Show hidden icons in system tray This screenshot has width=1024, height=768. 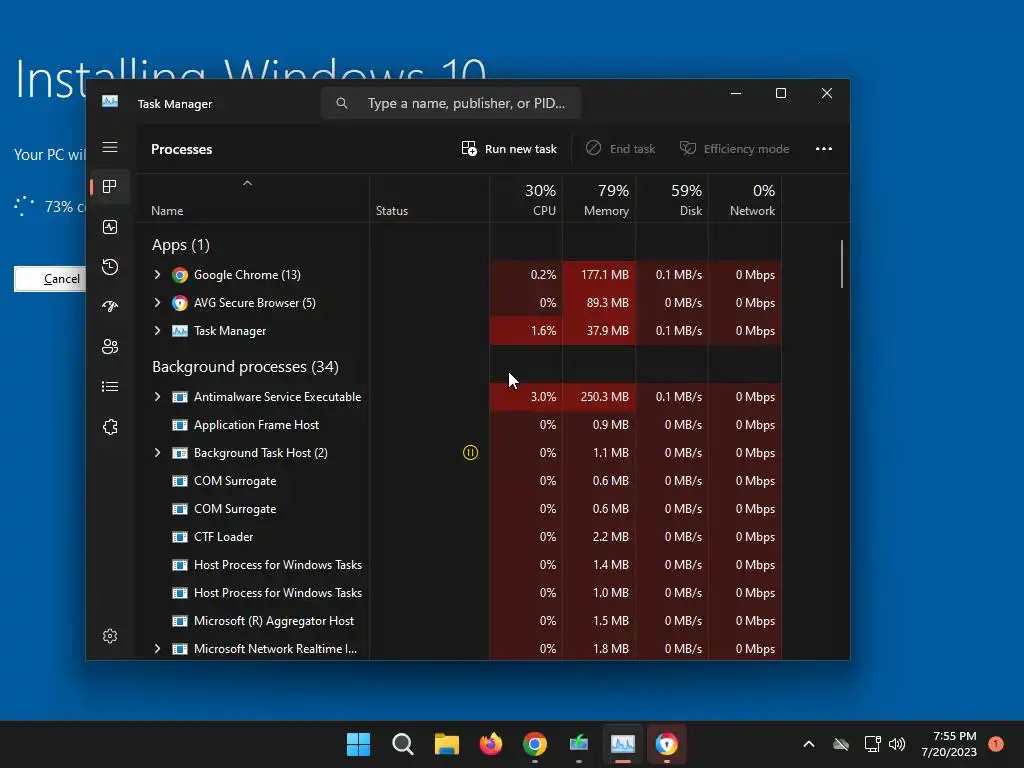coord(808,744)
